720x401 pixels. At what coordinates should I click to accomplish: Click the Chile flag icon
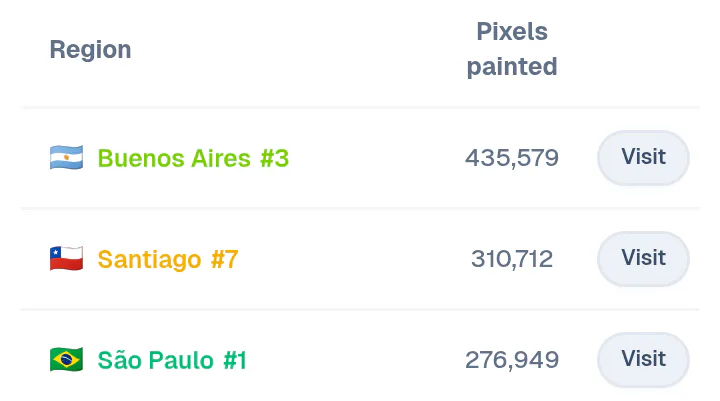click(x=67, y=259)
